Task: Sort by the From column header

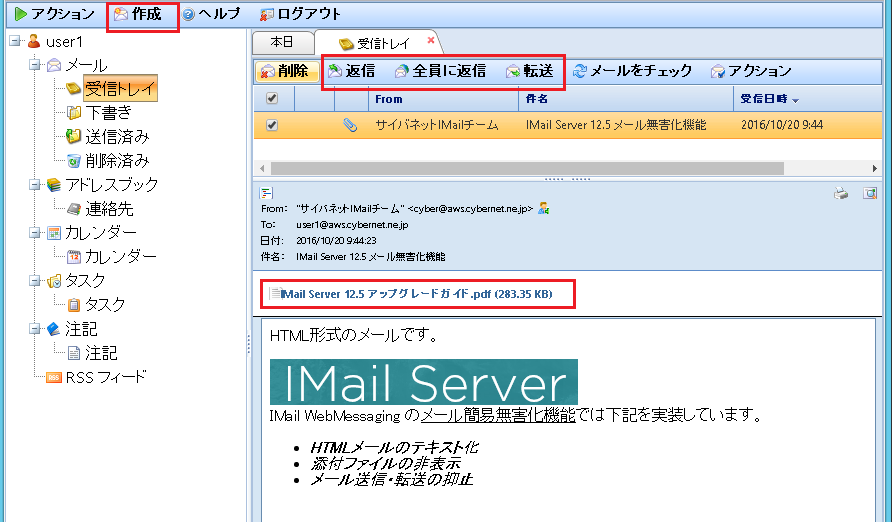Action: pyautogui.click(x=444, y=99)
